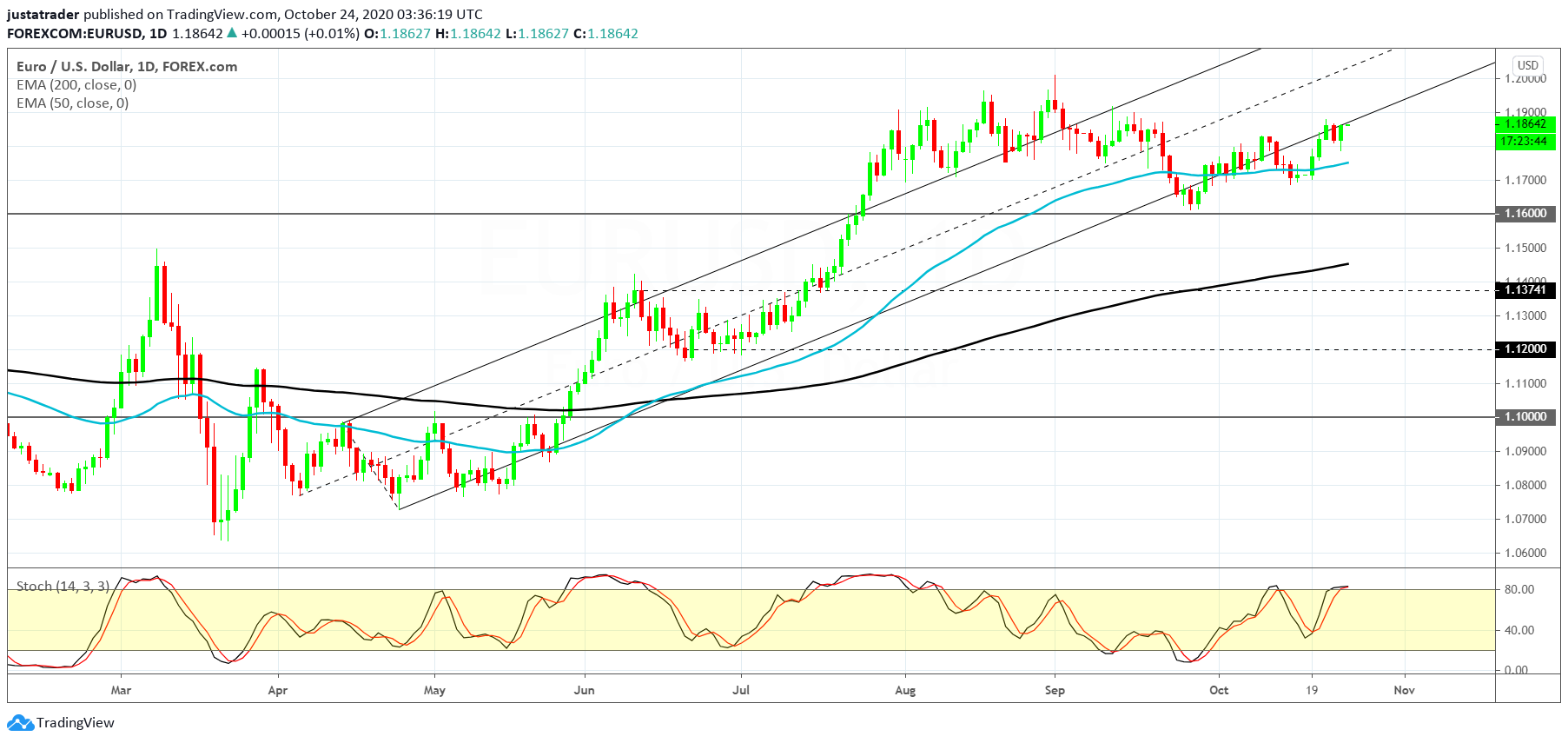
Task: Click the current price label 1.18642
Action: pyautogui.click(x=1526, y=124)
